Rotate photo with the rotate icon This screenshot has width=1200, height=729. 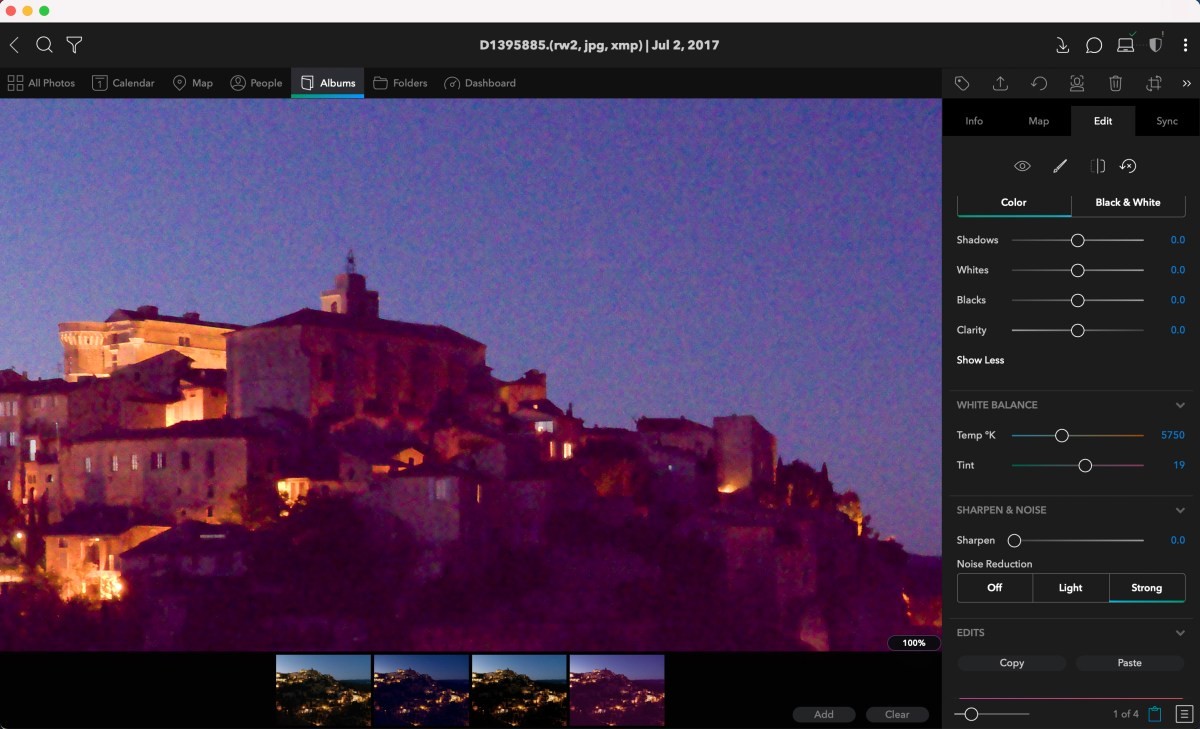tap(1039, 84)
